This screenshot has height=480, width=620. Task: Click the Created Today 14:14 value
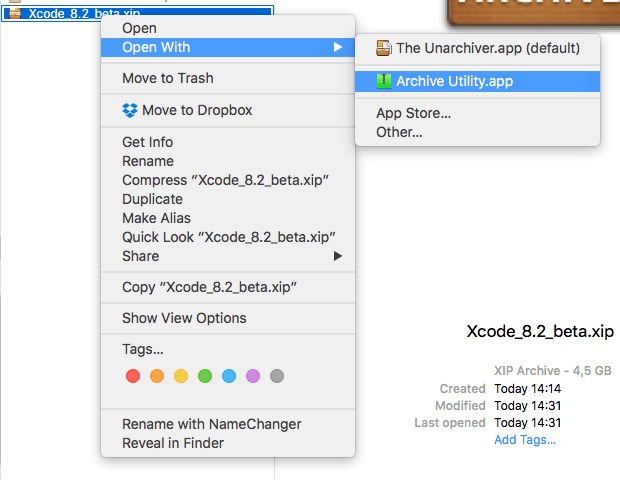(527, 389)
